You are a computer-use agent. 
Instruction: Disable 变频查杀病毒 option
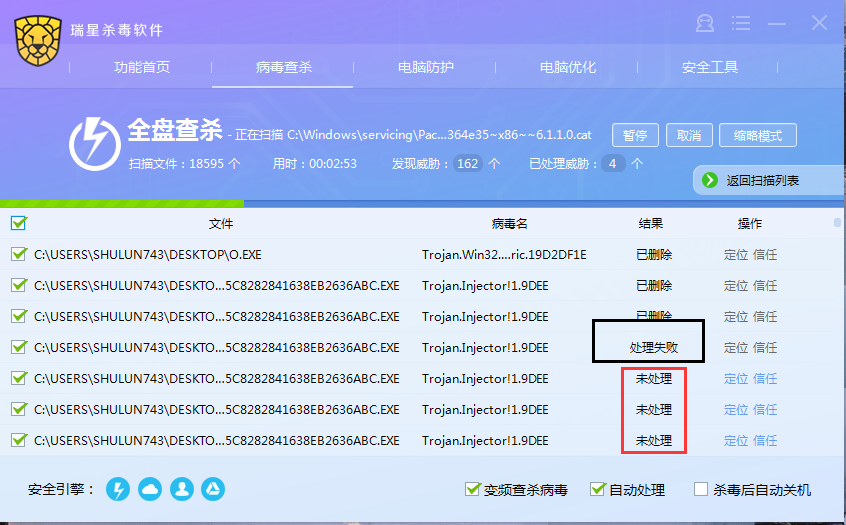click(473, 489)
